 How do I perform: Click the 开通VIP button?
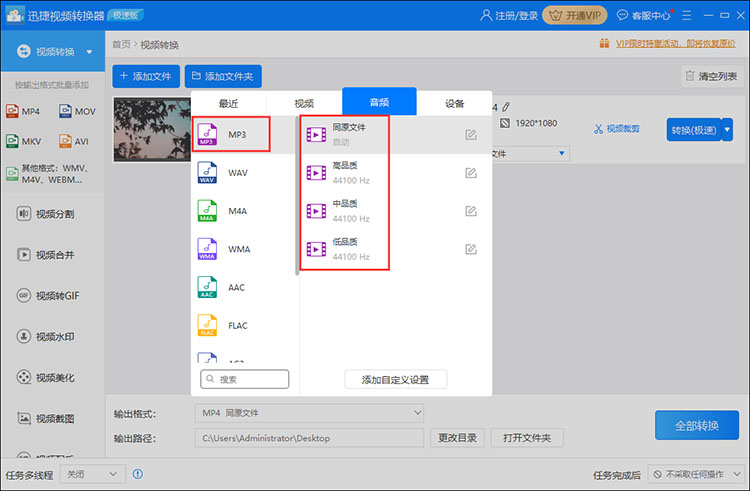click(x=575, y=15)
